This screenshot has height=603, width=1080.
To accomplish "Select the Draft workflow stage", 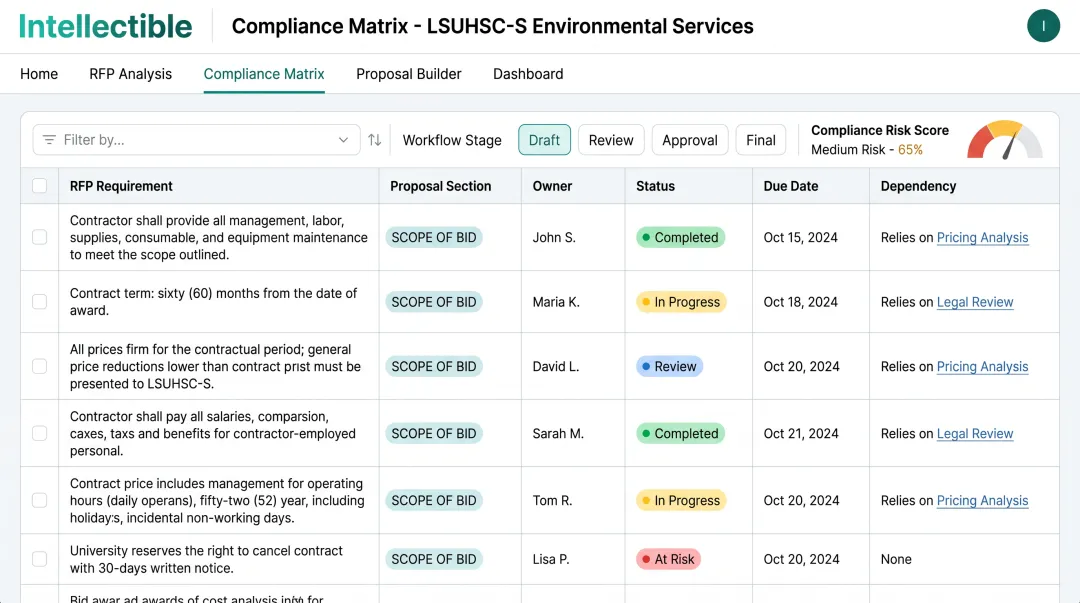I will [x=544, y=140].
